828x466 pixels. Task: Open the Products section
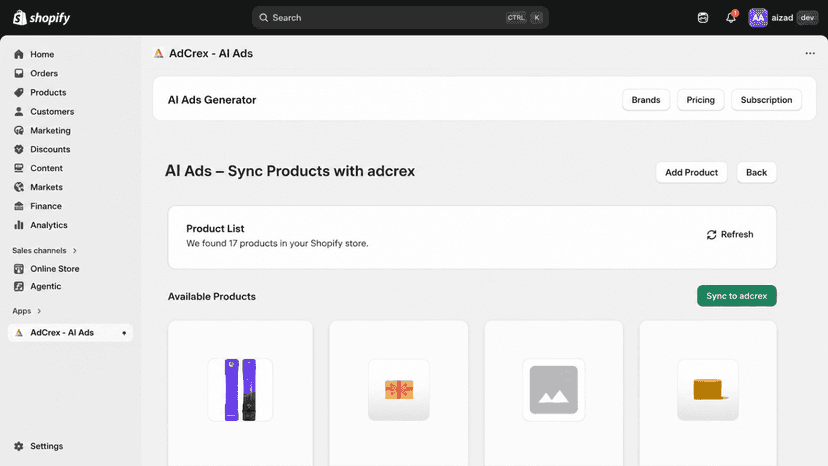click(48, 92)
